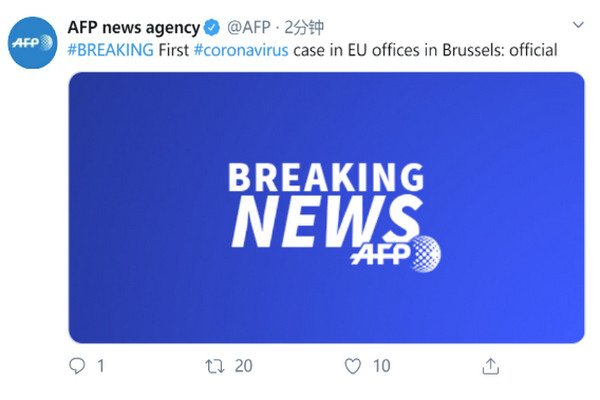
Task: Click the blue verified badge
Action: [x=213, y=26]
